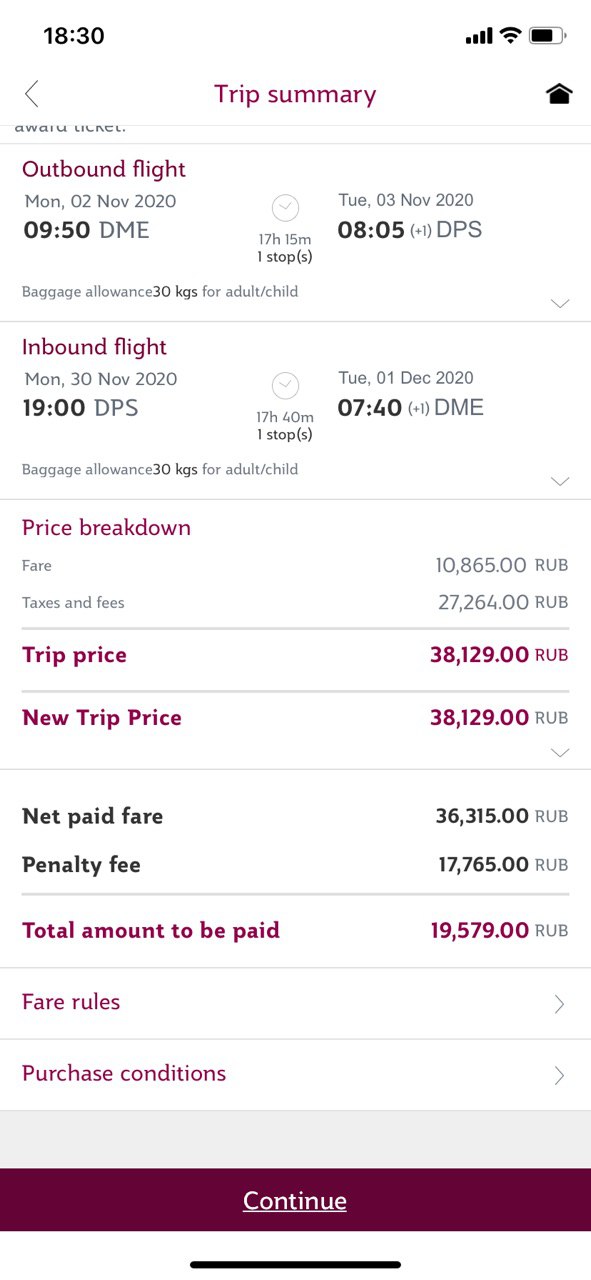The height and width of the screenshot is (1280, 591).
Task: Tap the Price breakdown heading
Action: [x=106, y=527]
